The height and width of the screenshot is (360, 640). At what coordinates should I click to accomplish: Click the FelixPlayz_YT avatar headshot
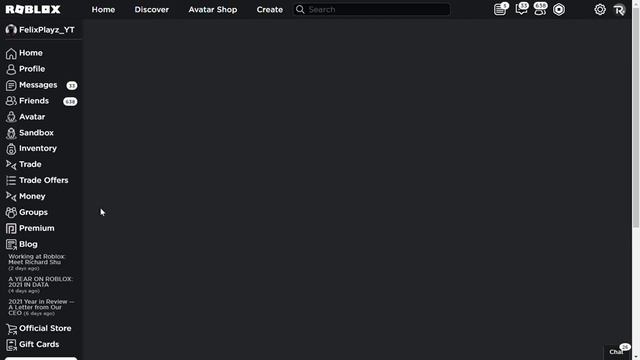[x=11, y=30]
